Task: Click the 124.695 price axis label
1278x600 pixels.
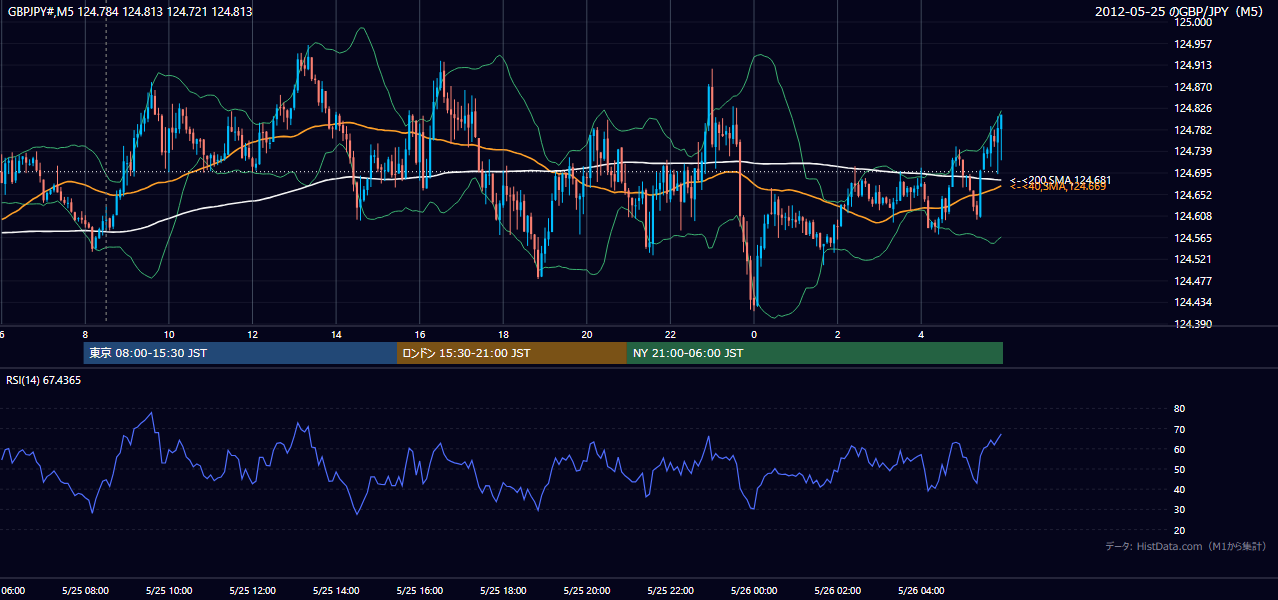Action: [1192, 173]
